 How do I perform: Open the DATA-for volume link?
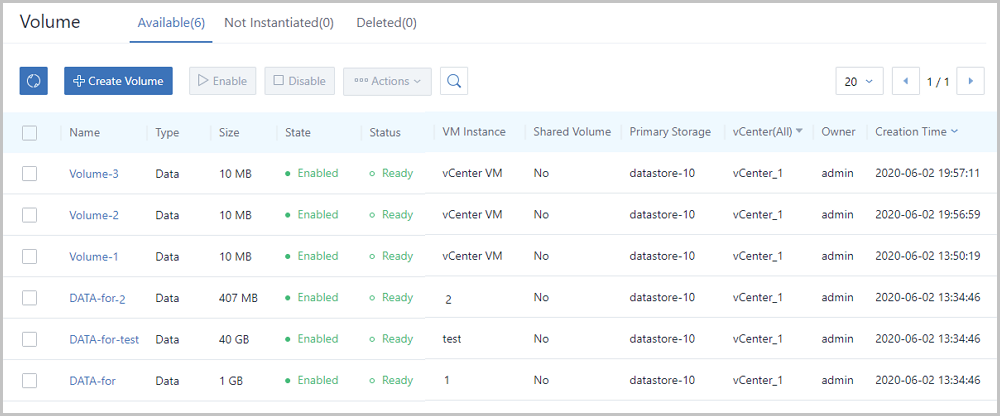click(92, 381)
